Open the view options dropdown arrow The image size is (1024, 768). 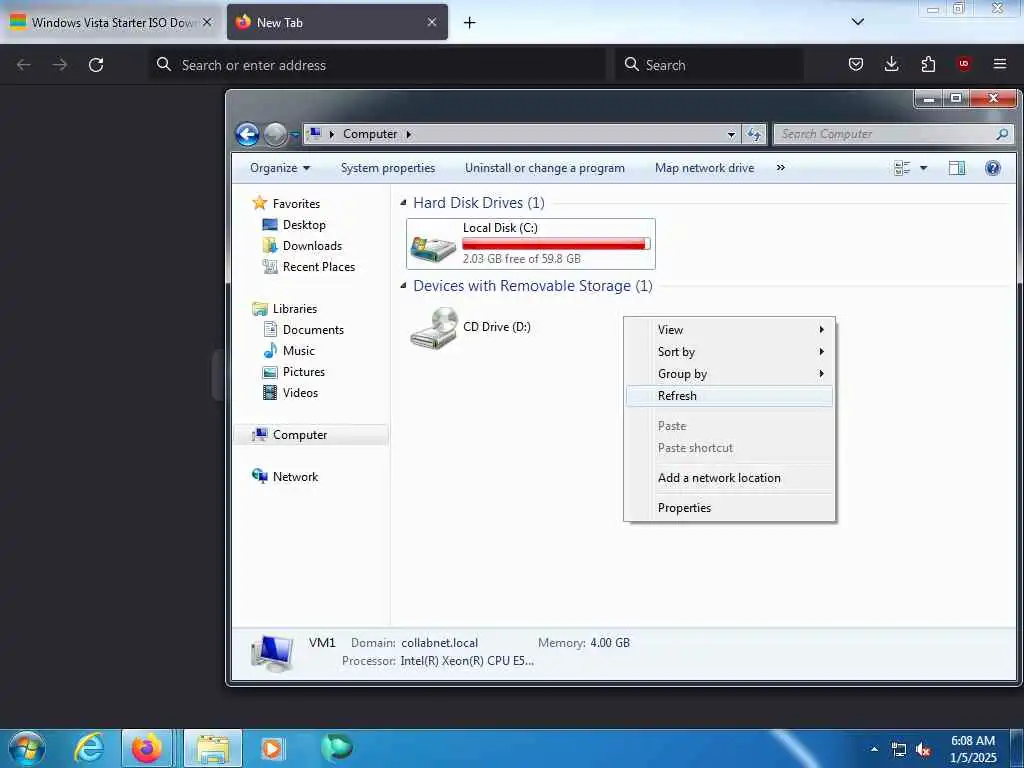(x=923, y=168)
